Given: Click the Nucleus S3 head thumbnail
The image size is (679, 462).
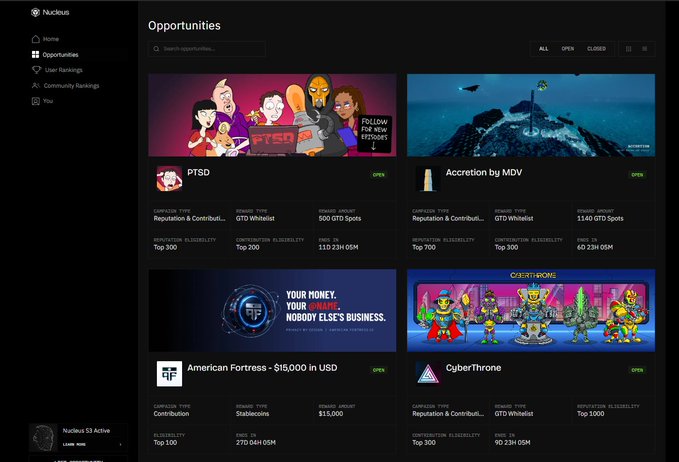Looking at the screenshot, I should click(x=43, y=438).
